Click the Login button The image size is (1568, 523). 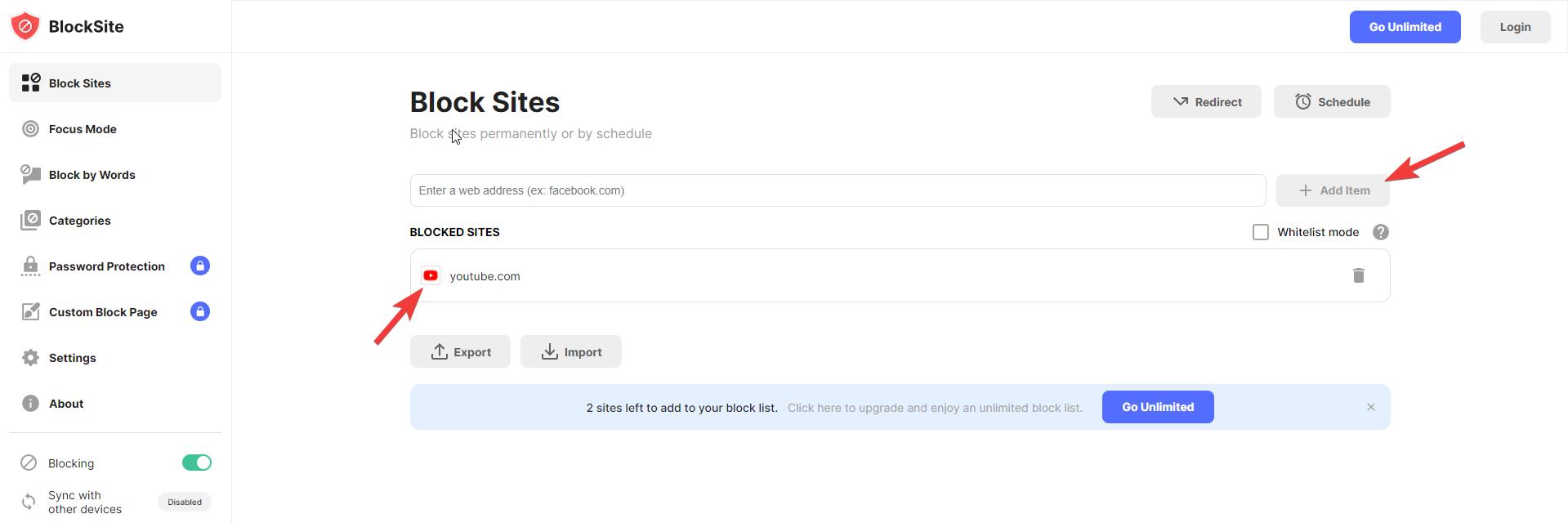(x=1515, y=26)
